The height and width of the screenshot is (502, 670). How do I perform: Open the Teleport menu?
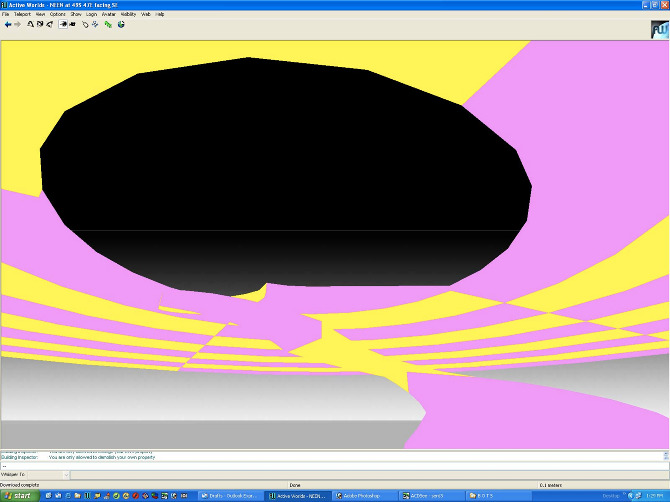[x=22, y=14]
